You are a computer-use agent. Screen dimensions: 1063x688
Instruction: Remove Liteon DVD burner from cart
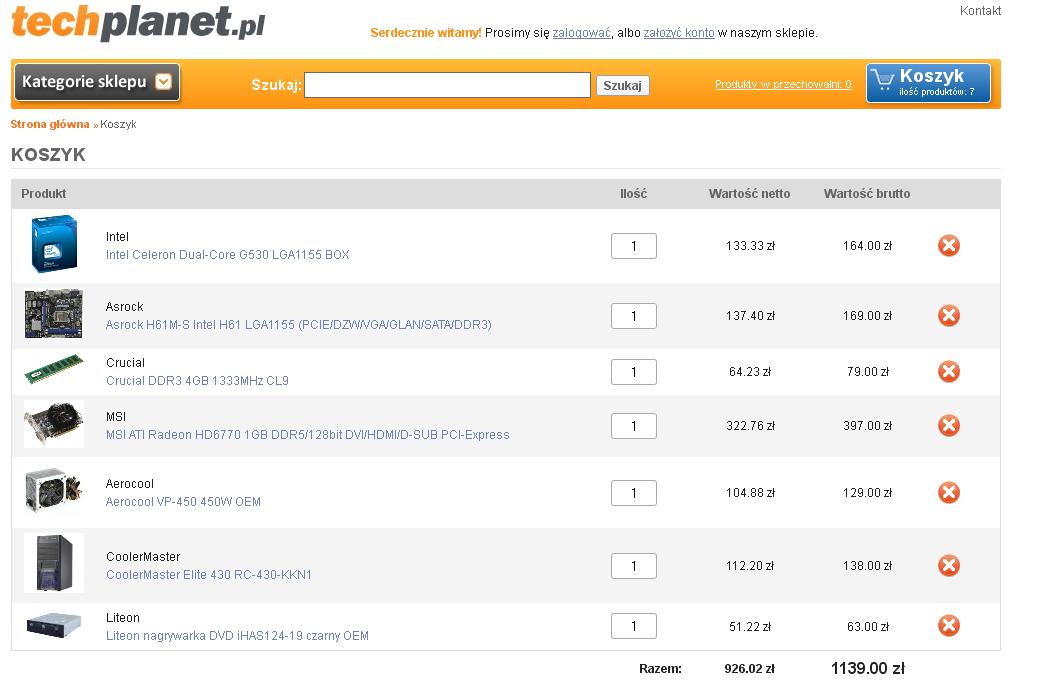click(948, 626)
